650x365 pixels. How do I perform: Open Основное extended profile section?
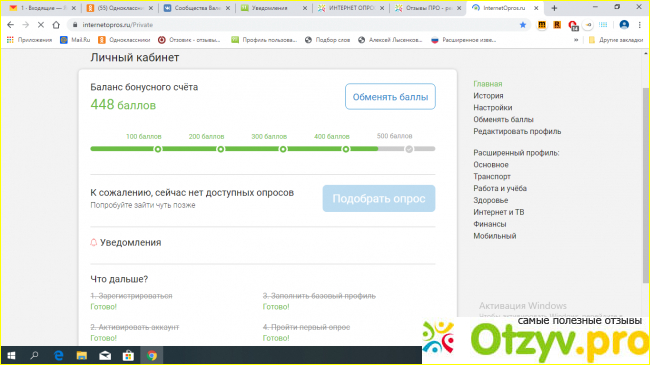coord(491,165)
